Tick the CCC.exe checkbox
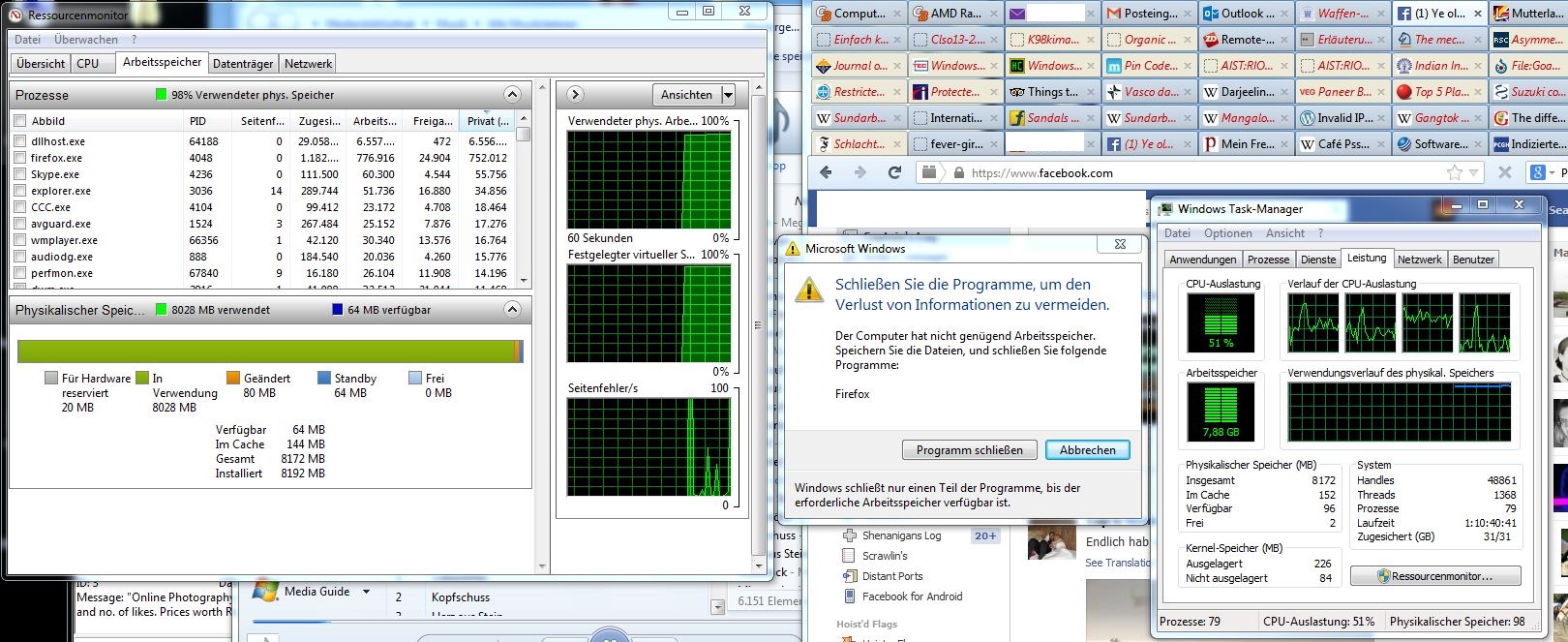This screenshot has height=642, width=1568. click(x=20, y=207)
